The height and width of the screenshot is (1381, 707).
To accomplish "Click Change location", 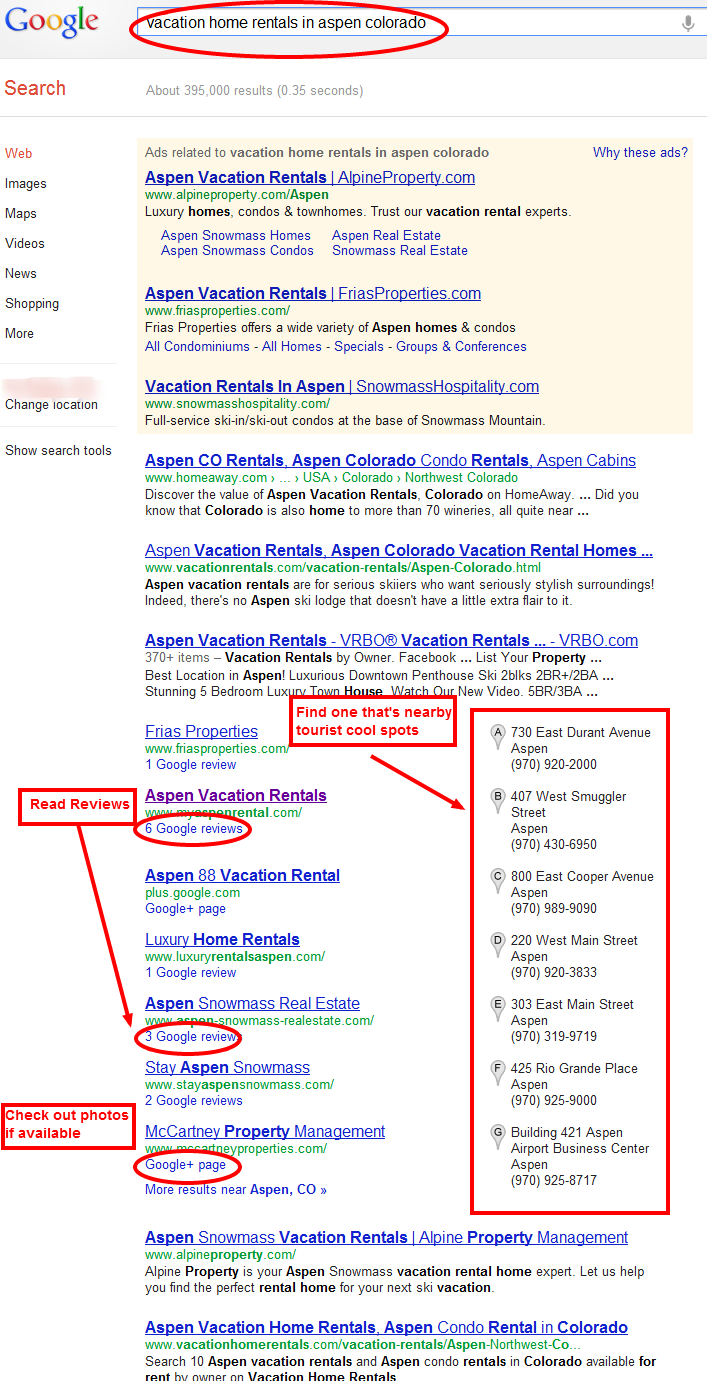I will pyautogui.click(x=51, y=405).
